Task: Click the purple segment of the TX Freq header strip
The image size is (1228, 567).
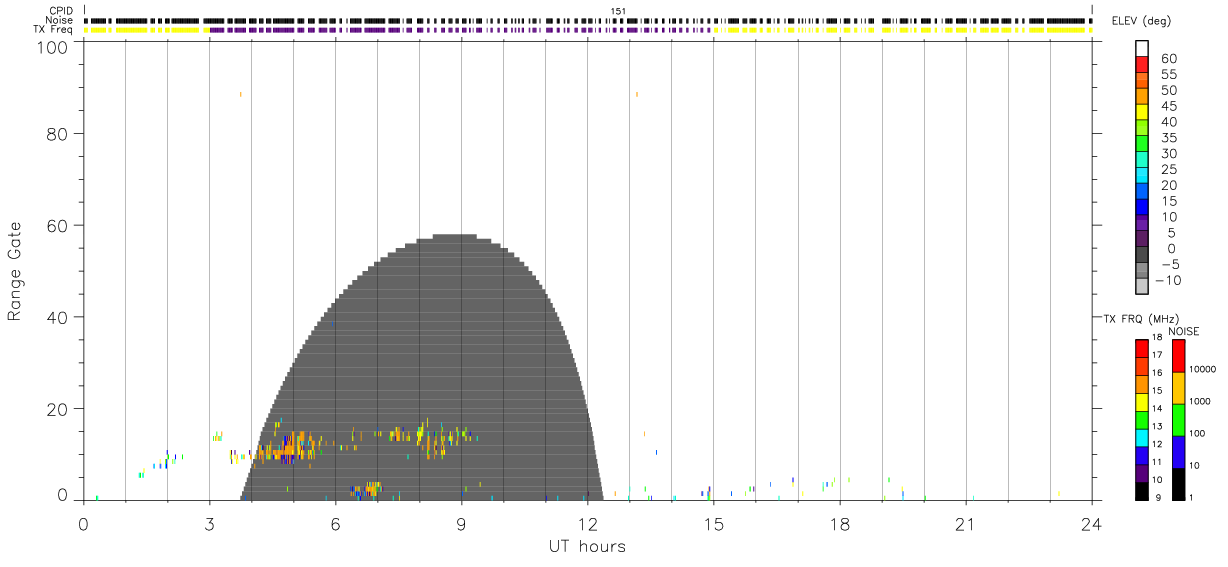Action: [460, 30]
